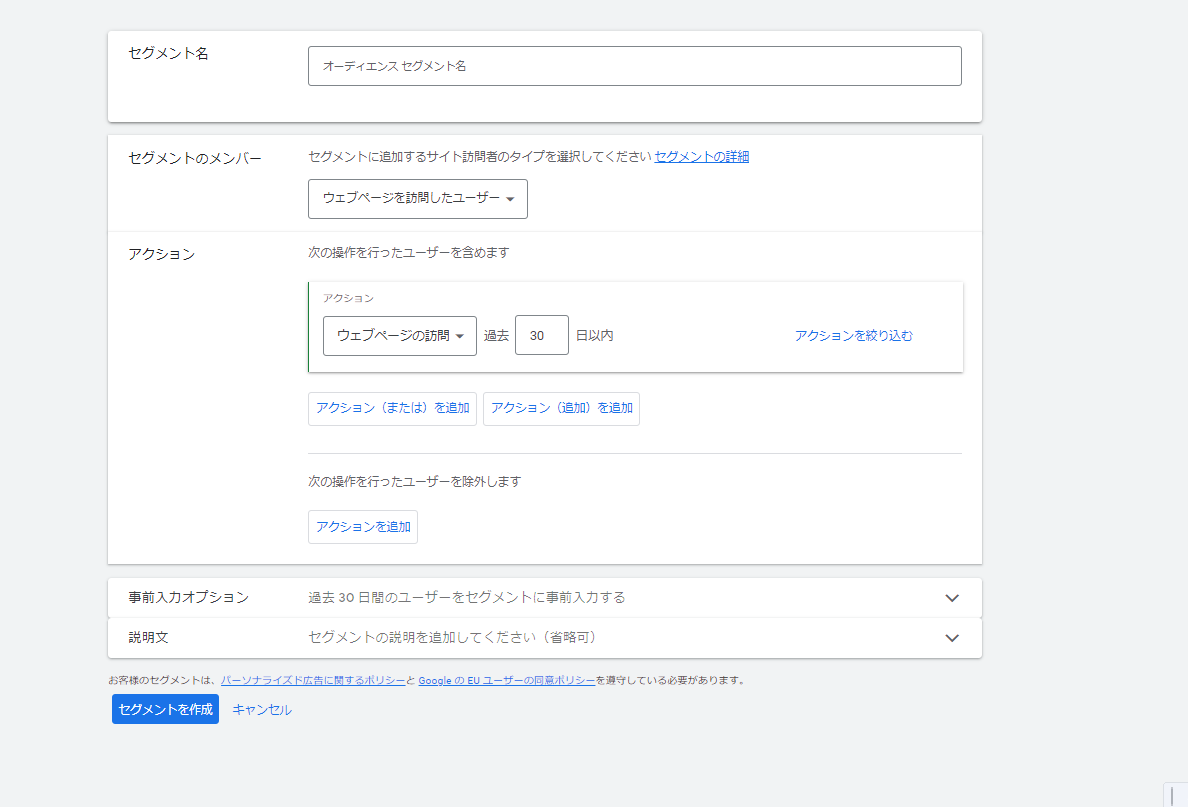Click the 事前入力オプション row title
Screen dimensions: 1188x807
coord(188,597)
